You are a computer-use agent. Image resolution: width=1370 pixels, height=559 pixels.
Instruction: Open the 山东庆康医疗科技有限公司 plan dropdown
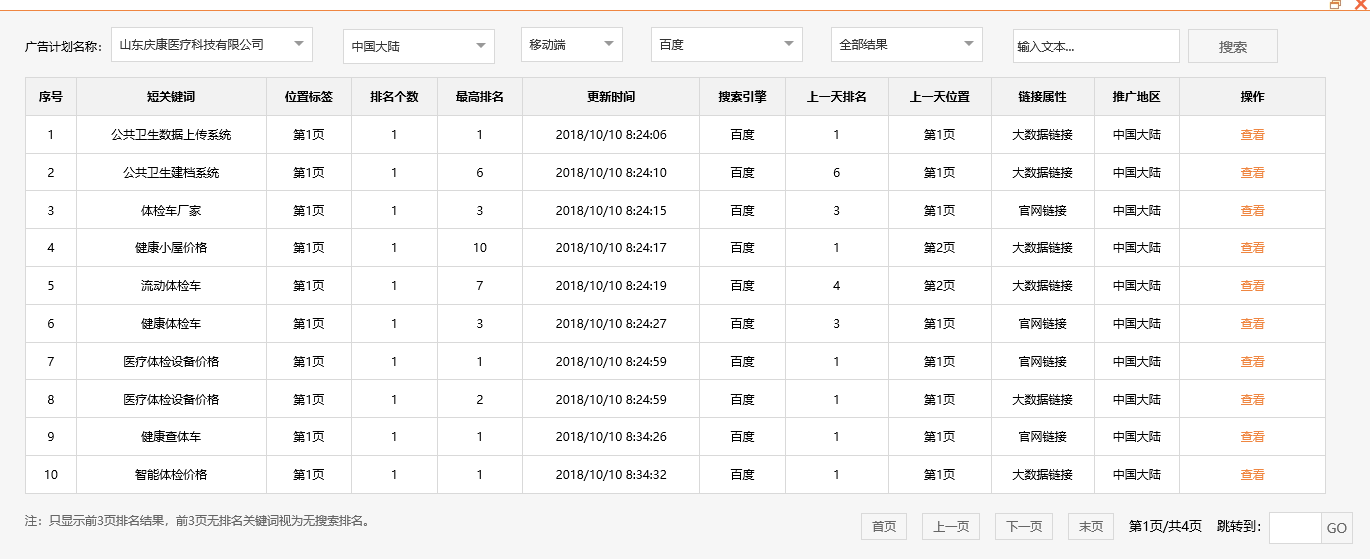click(x=212, y=45)
